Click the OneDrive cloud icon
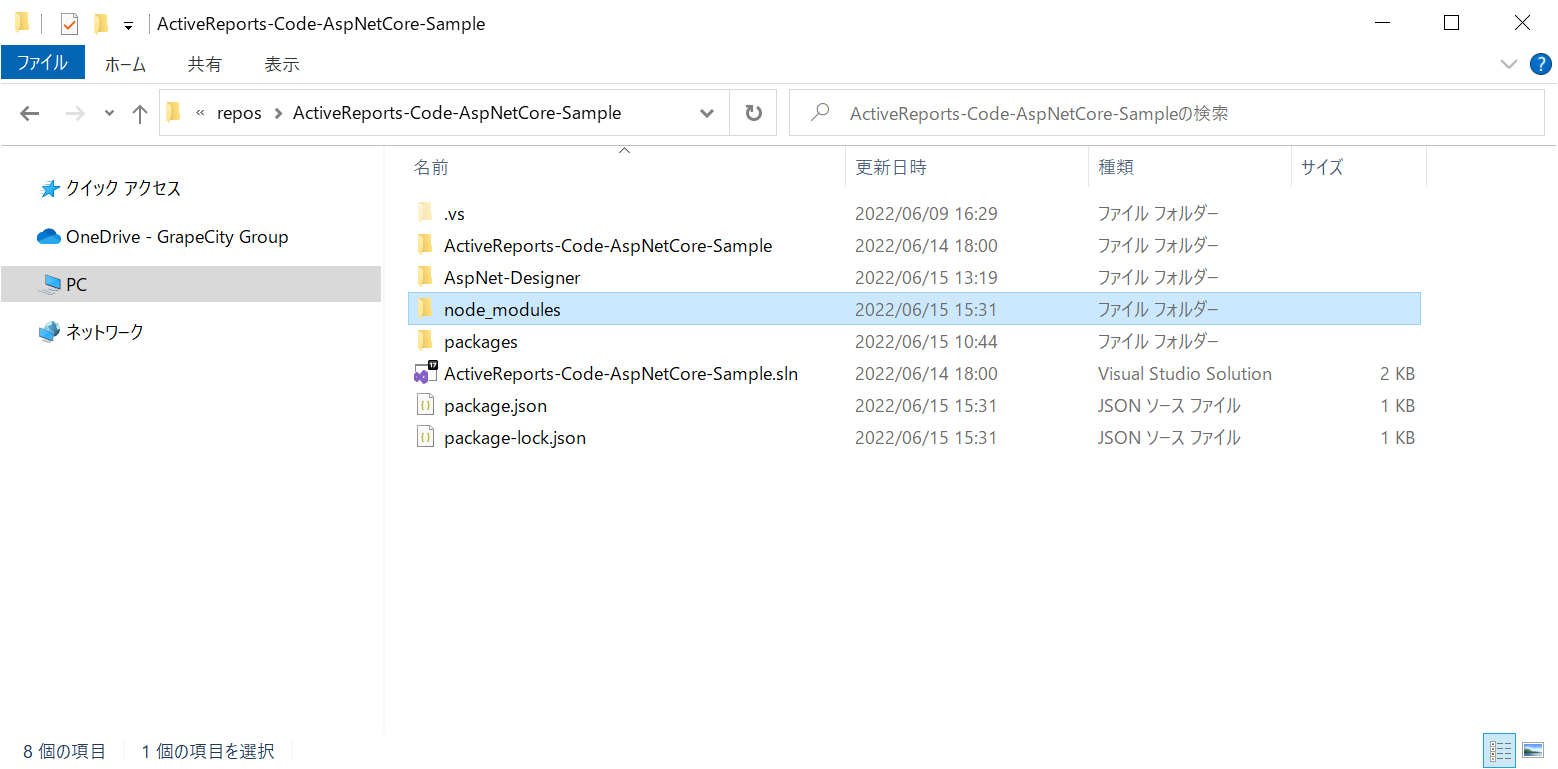Viewport: 1558px width, 769px height. tap(49, 237)
